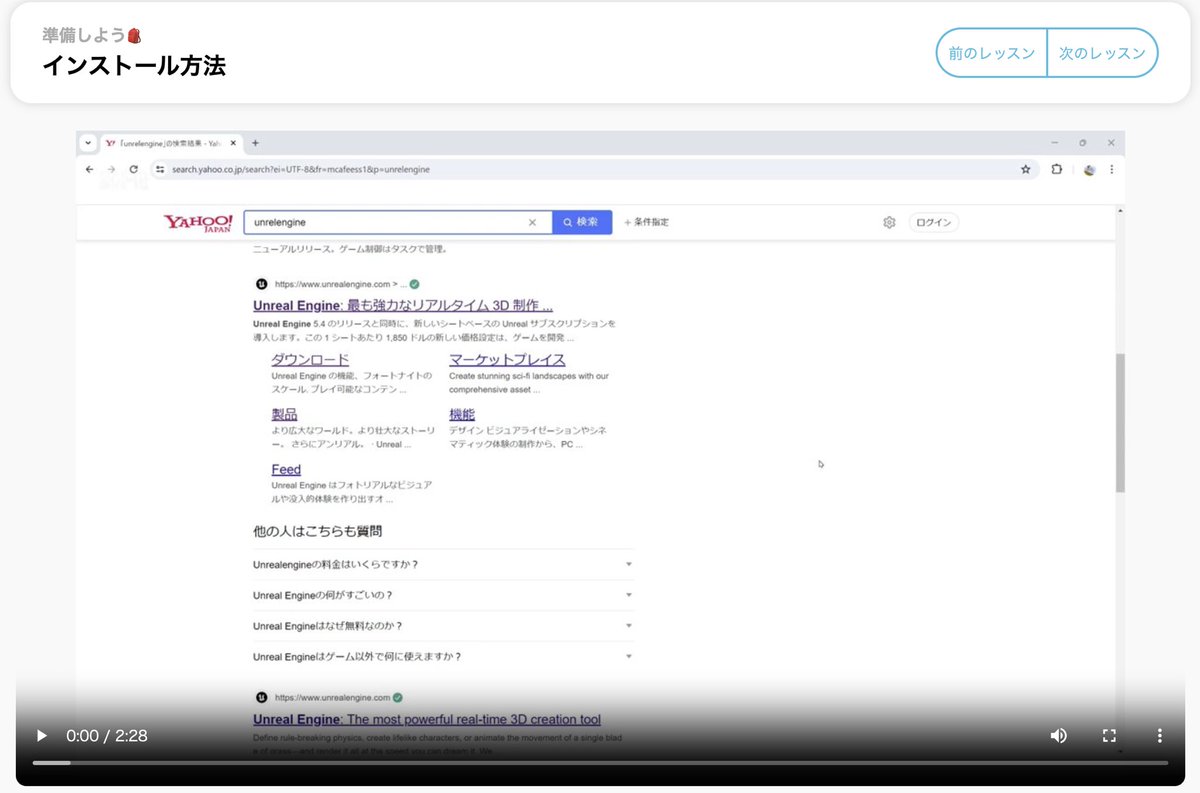Open the ダウンロード sublink
This screenshot has height=793, width=1200.
click(x=310, y=360)
